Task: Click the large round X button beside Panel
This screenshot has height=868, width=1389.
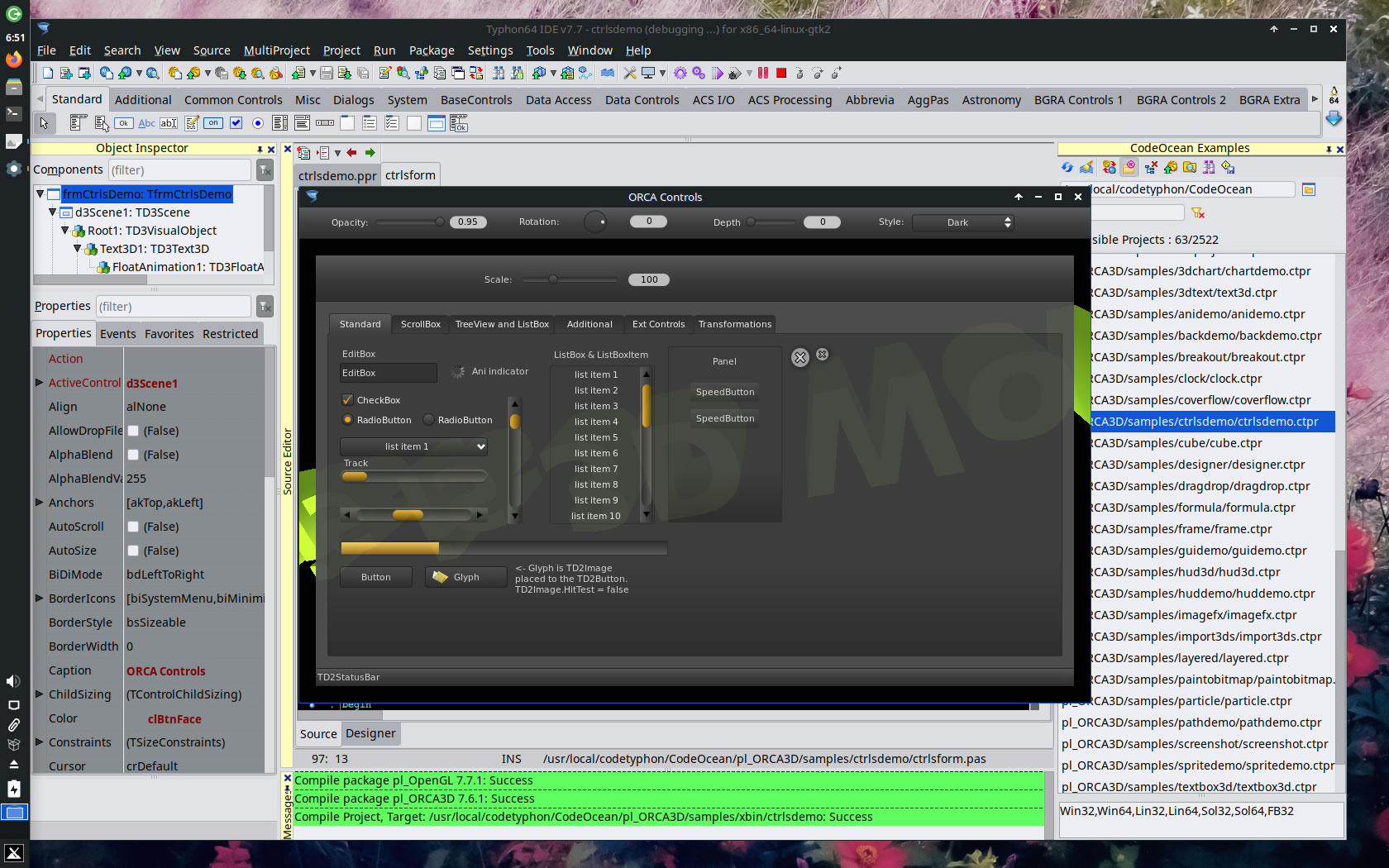Action: click(x=800, y=357)
